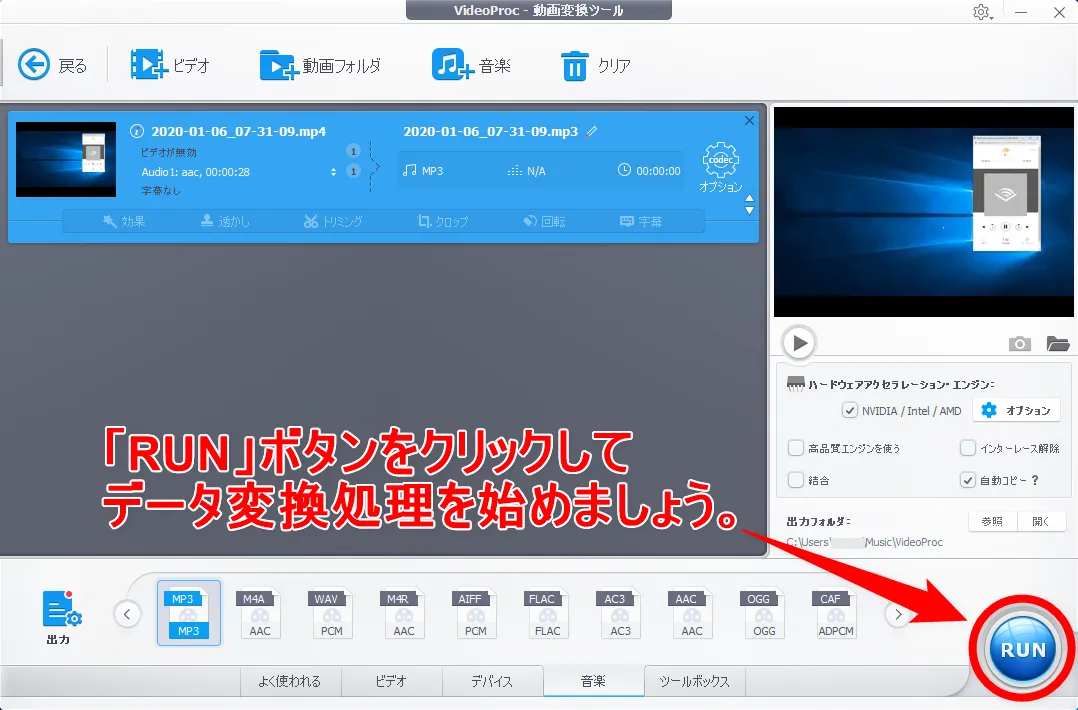Switch to the よく使われる tab
The width and height of the screenshot is (1078, 710).
(x=290, y=681)
